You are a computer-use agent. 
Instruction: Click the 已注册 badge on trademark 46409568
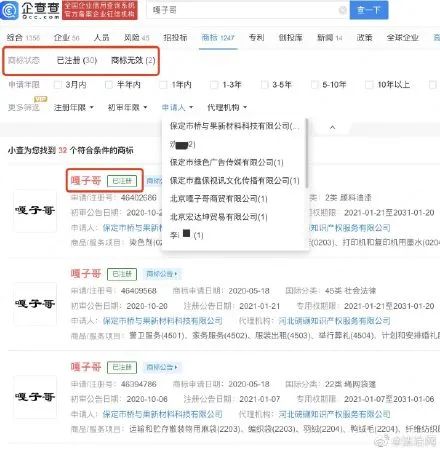122,274
